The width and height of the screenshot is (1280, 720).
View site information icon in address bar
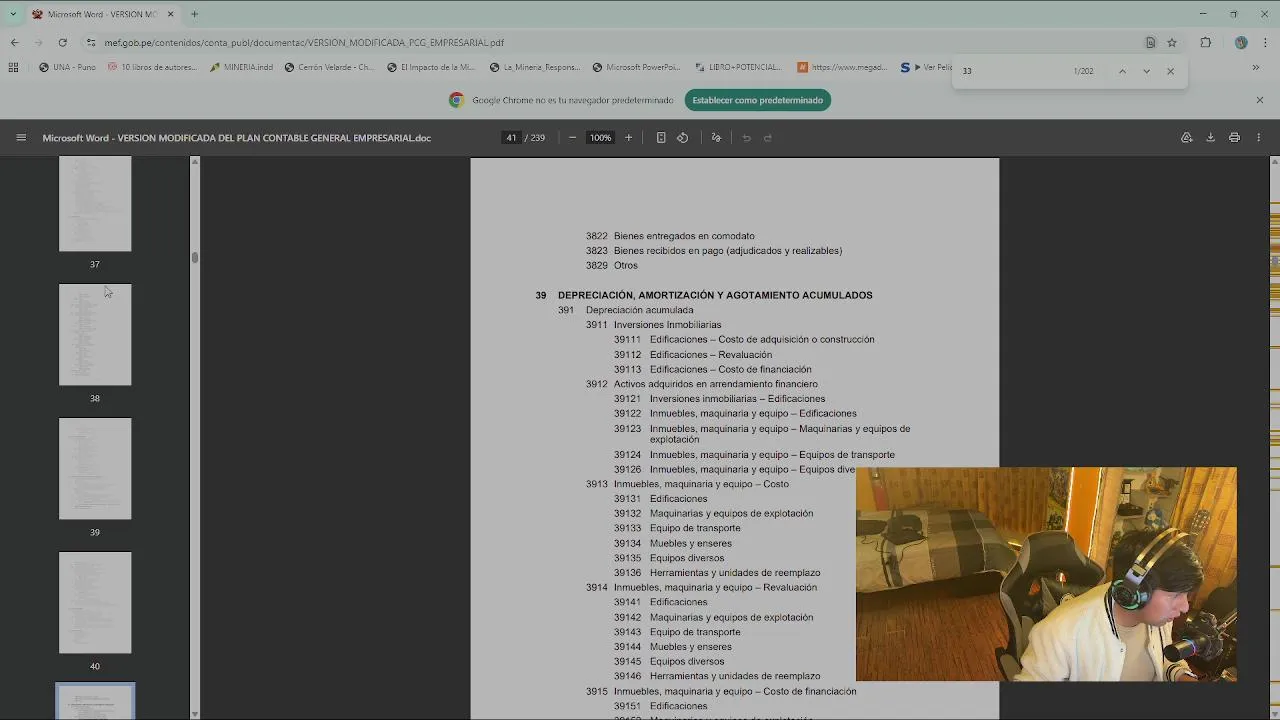point(90,42)
